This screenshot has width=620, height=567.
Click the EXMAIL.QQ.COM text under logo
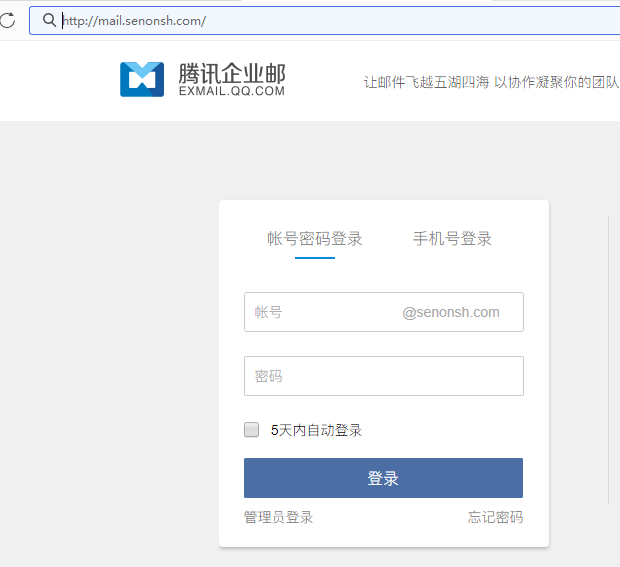tap(231, 91)
